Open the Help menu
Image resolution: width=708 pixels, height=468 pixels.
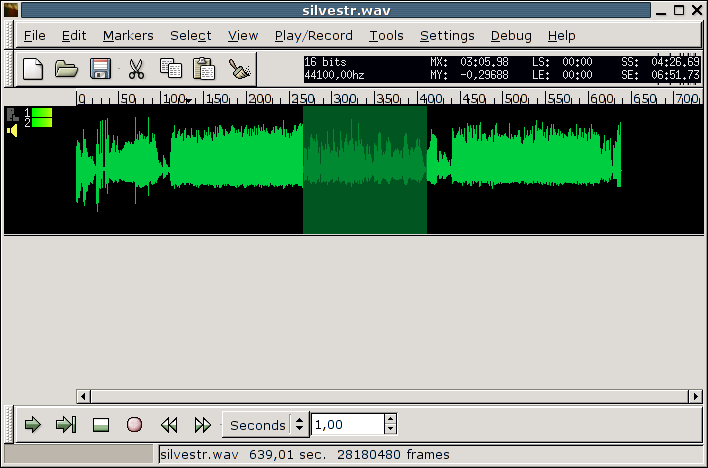point(562,36)
